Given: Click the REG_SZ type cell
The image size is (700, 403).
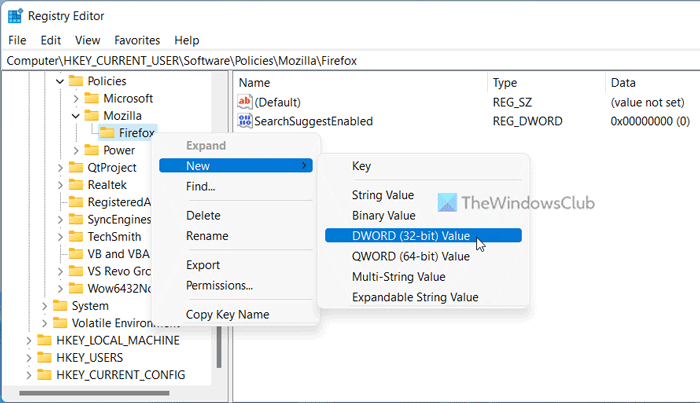Looking at the screenshot, I should pos(512,103).
